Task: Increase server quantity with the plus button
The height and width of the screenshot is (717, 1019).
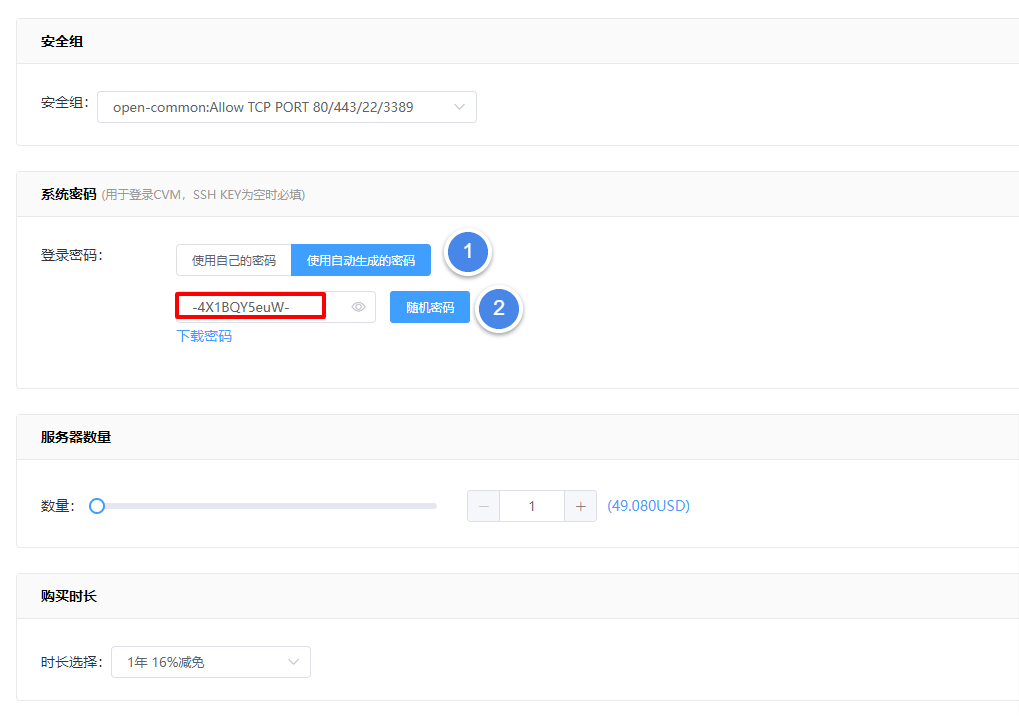Action: 580,506
